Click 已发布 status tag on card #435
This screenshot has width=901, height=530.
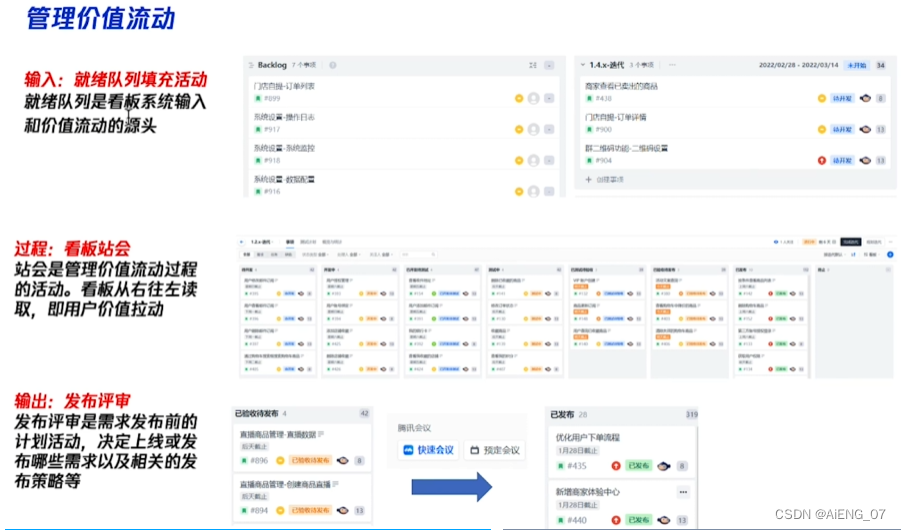[638, 466]
